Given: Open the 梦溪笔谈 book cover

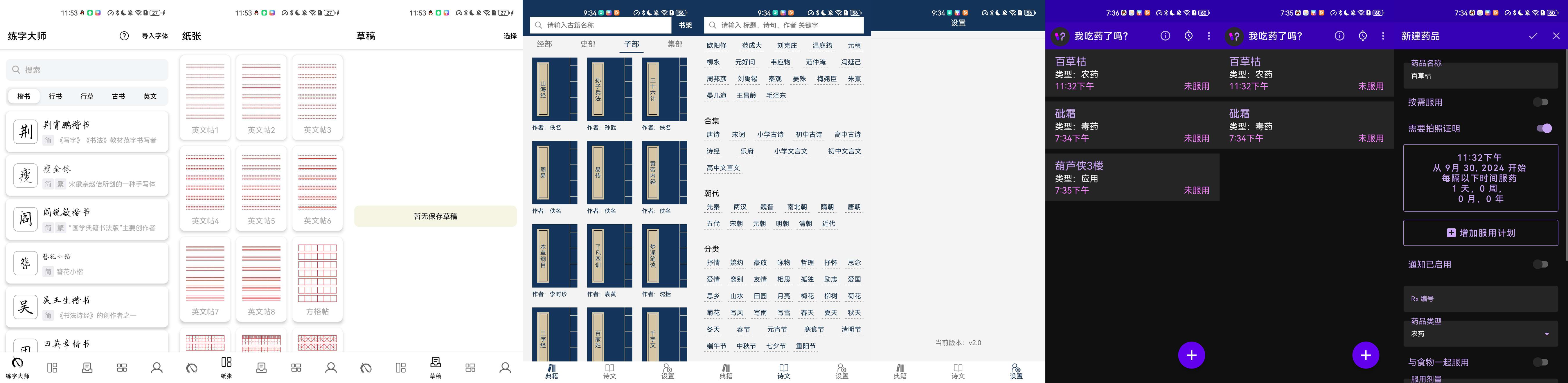Looking at the screenshot, I should (x=664, y=256).
